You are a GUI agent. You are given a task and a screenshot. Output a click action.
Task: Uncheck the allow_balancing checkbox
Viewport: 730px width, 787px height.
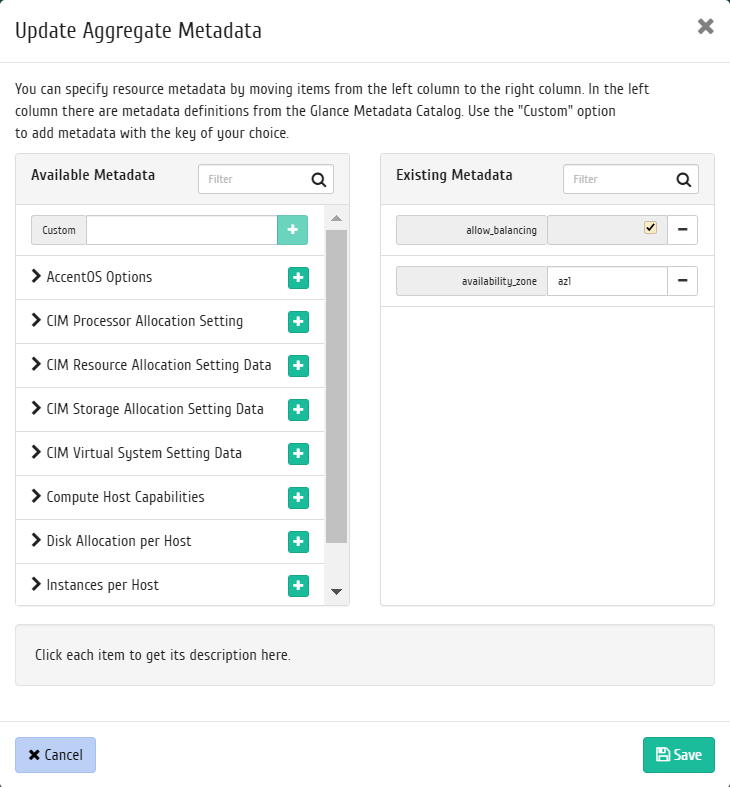pyautogui.click(x=650, y=227)
